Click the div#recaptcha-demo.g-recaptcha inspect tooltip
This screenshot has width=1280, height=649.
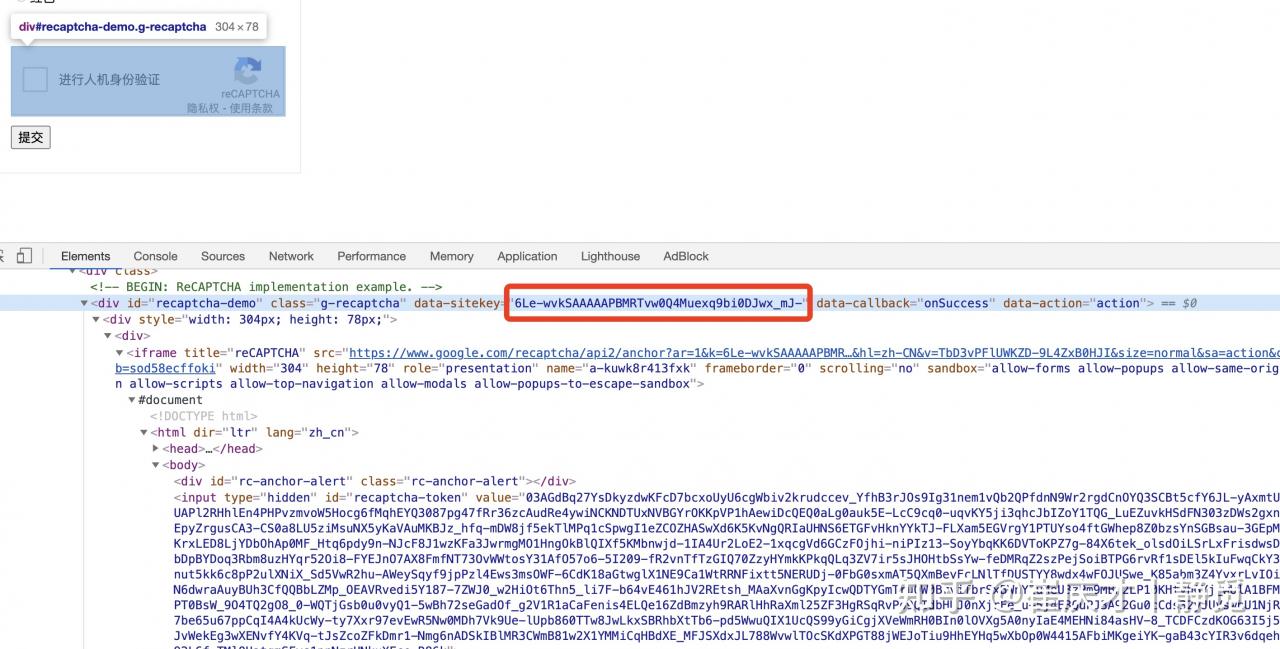coord(138,27)
